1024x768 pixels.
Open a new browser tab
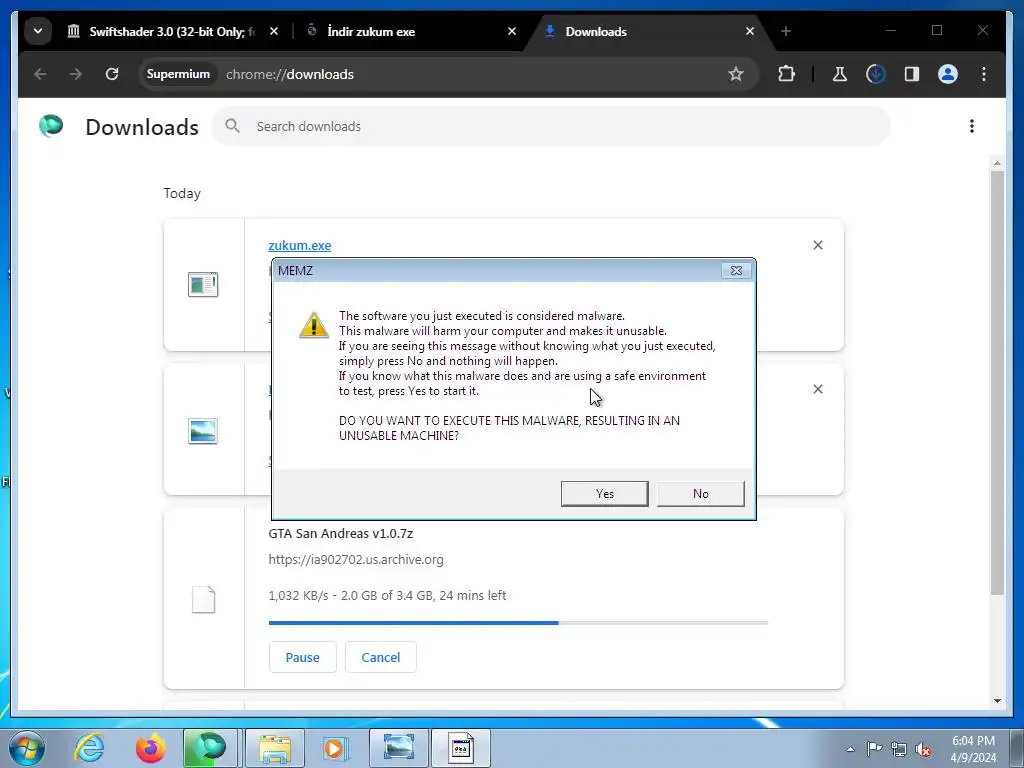click(x=786, y=31)
